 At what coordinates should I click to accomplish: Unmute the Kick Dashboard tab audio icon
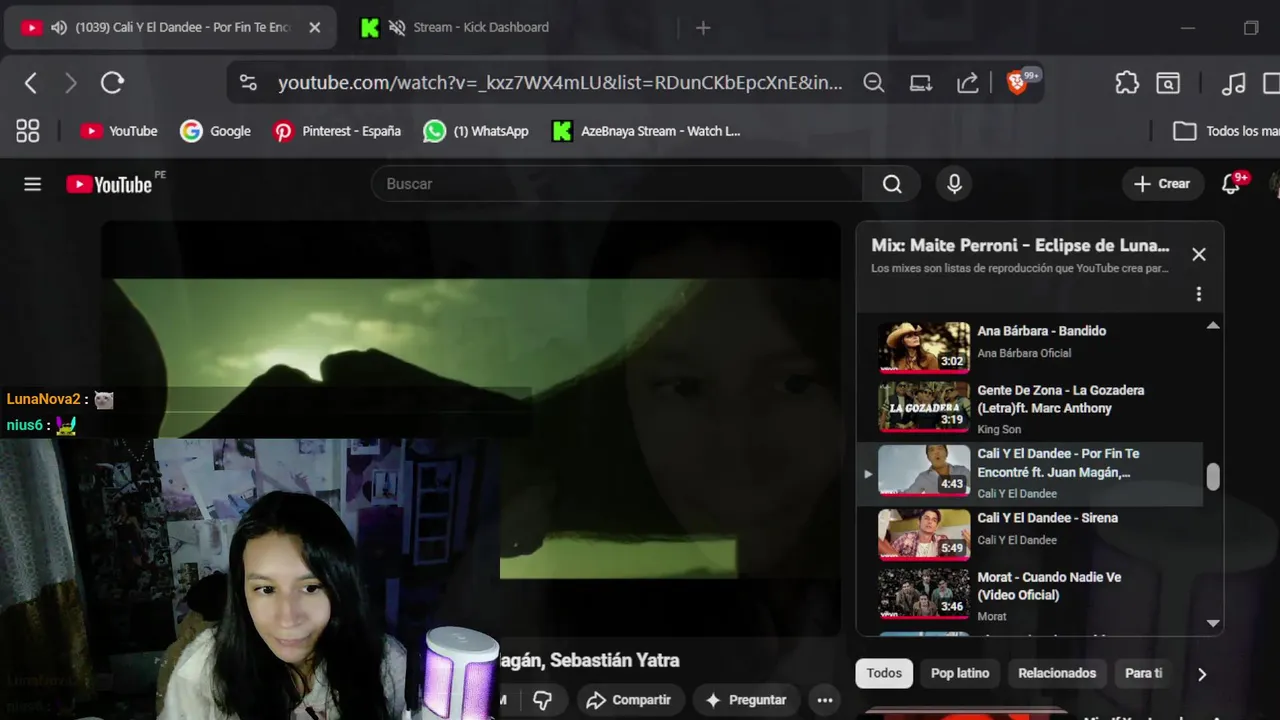pos(397,27)
